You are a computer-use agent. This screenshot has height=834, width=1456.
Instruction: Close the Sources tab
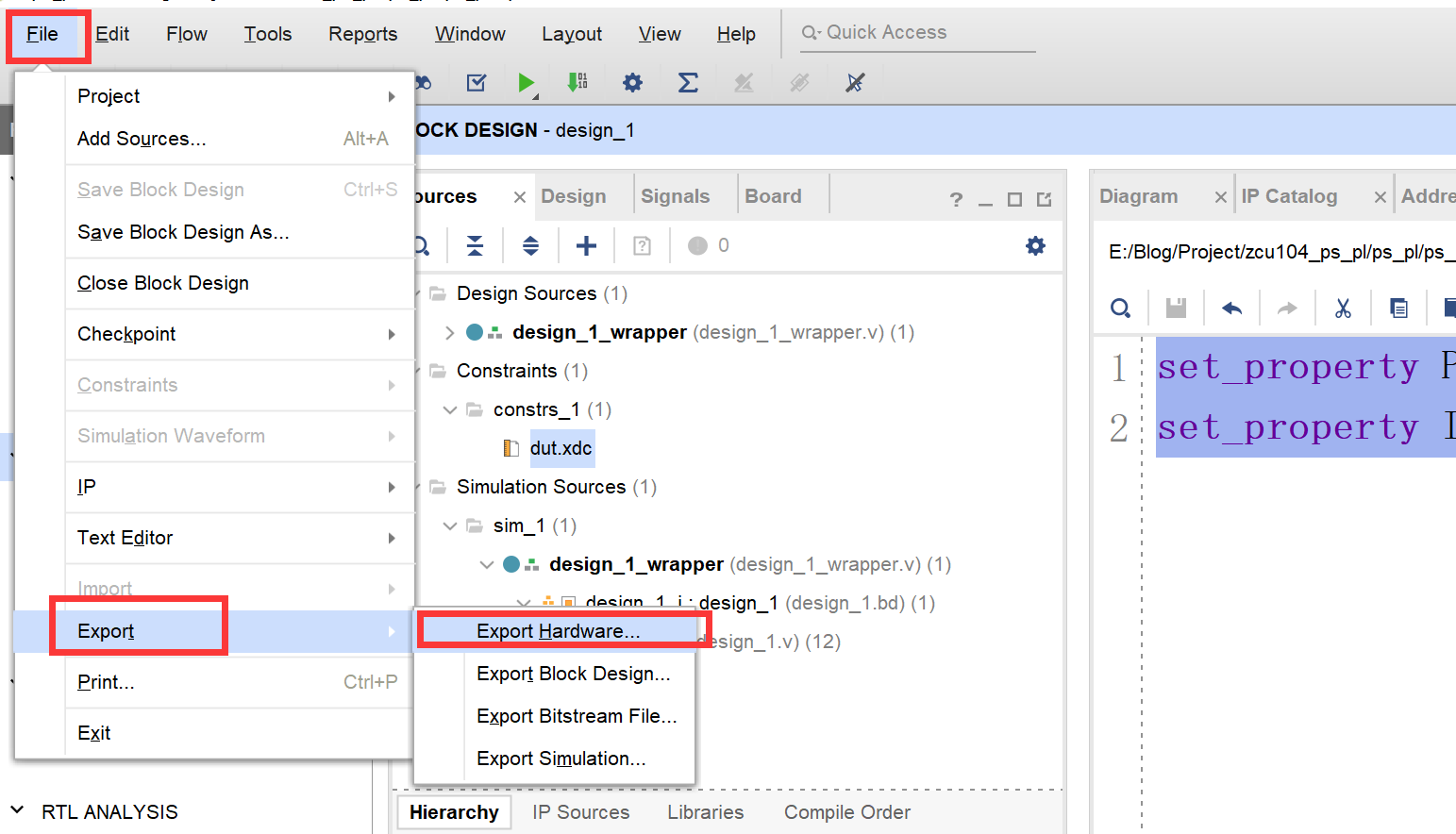coord(519,197)
